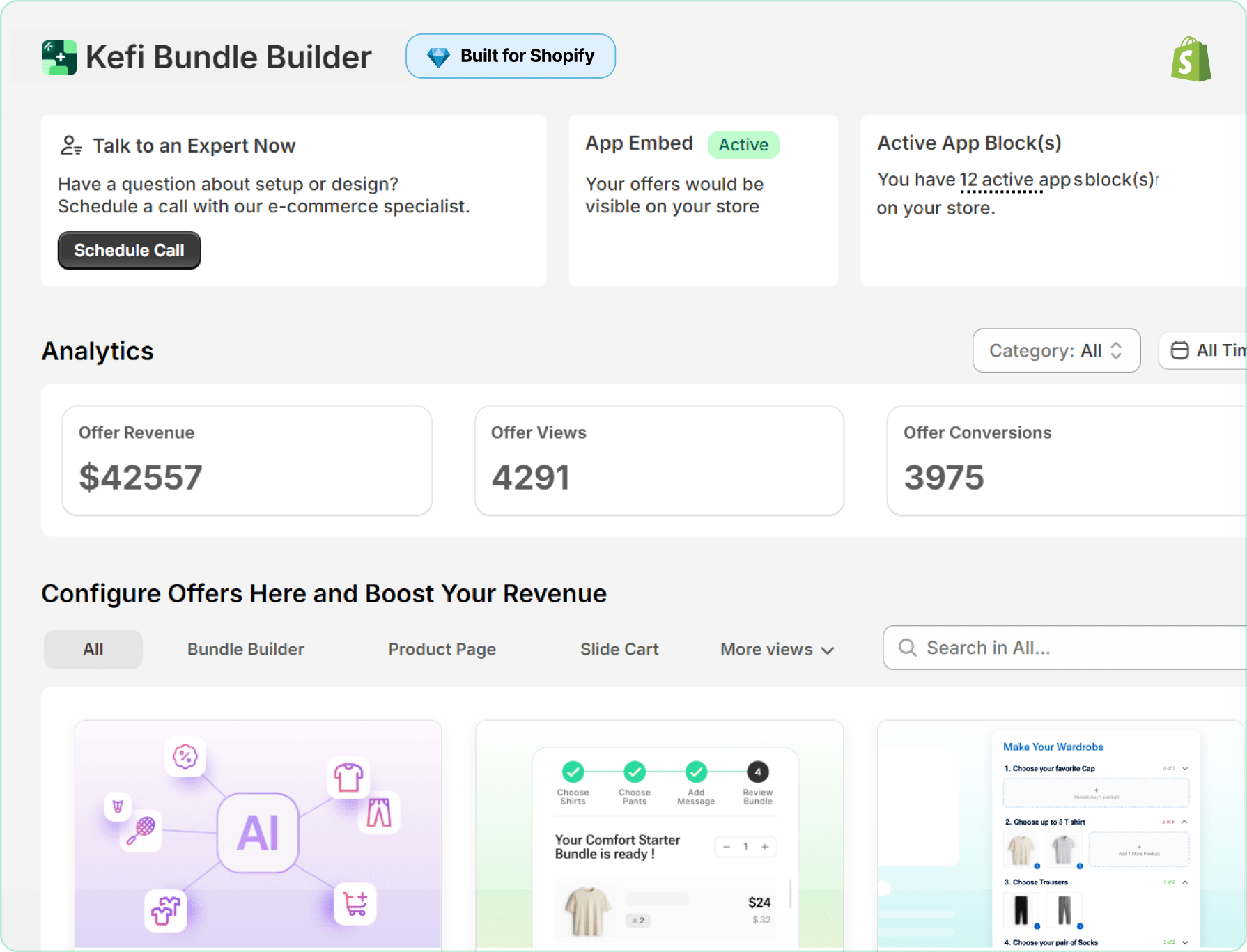The height and width of the screenshot is (952, 1247).
Task: Click the Choose Shirts step checkmark
Action: click(573, 772)
